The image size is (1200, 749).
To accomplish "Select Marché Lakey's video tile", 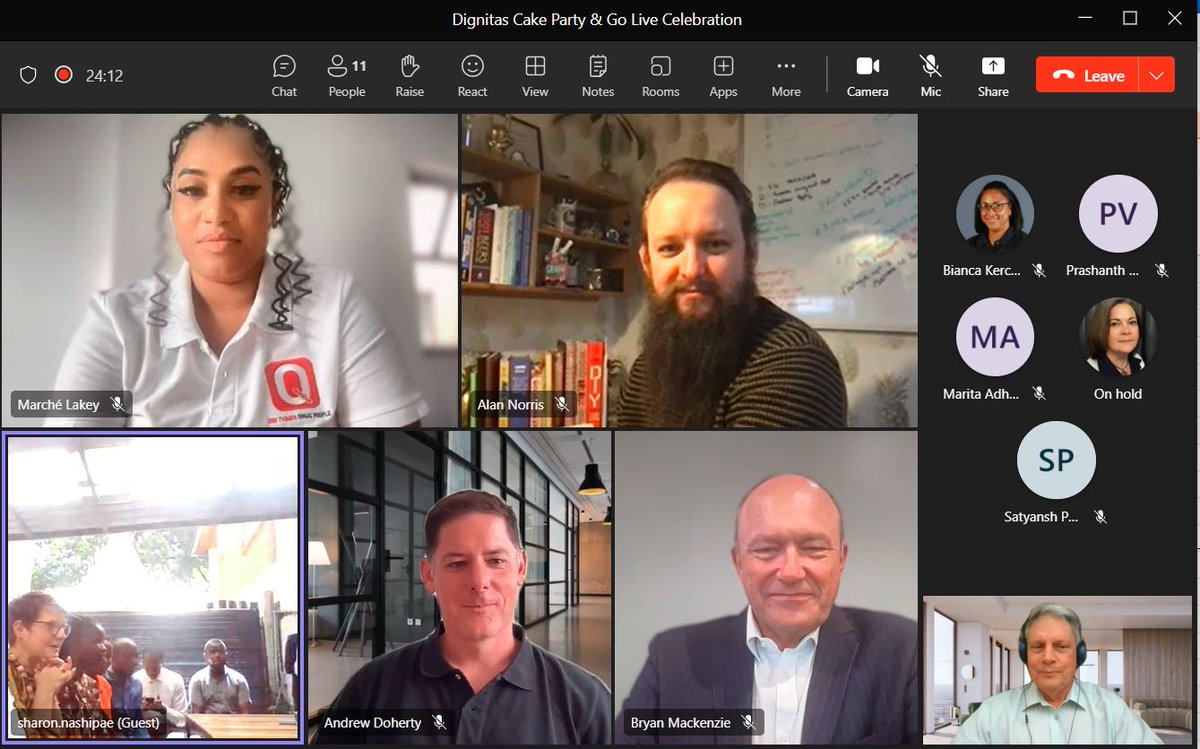I will [x=230, y=270].
